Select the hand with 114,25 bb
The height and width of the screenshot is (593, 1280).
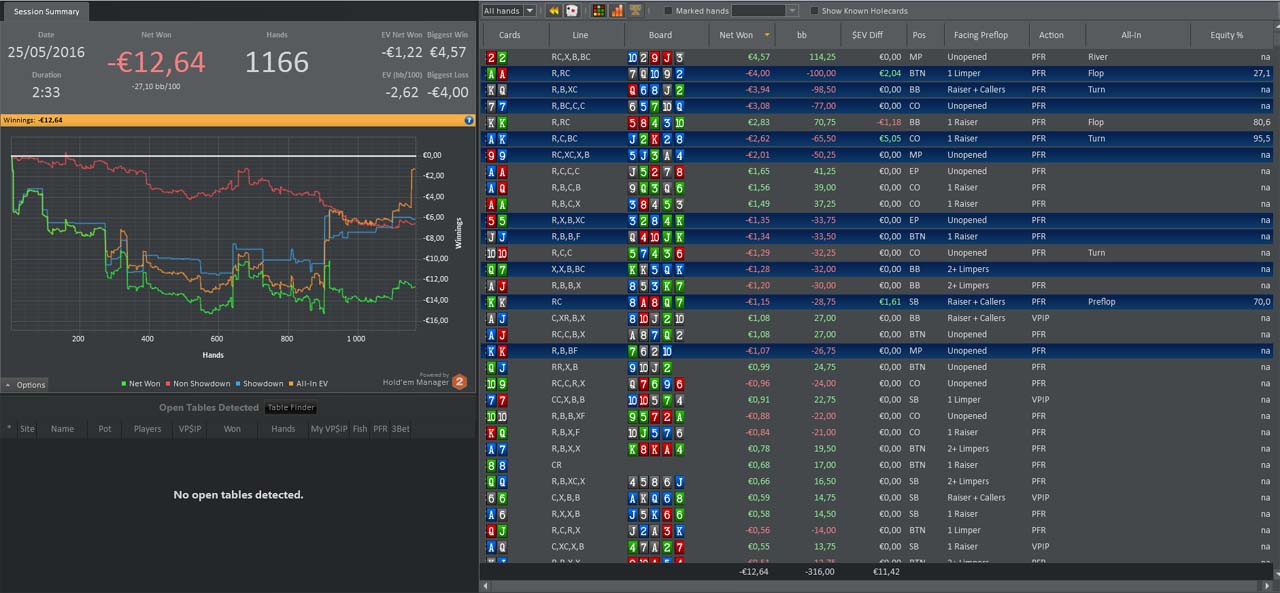click(x=879, y=57)
